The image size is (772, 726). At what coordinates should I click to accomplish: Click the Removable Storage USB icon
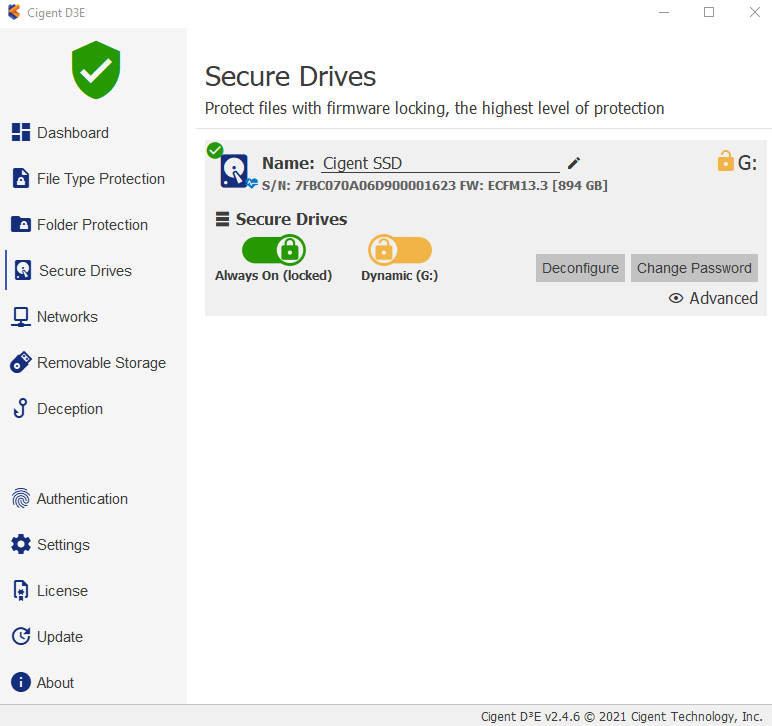(21, 362)
